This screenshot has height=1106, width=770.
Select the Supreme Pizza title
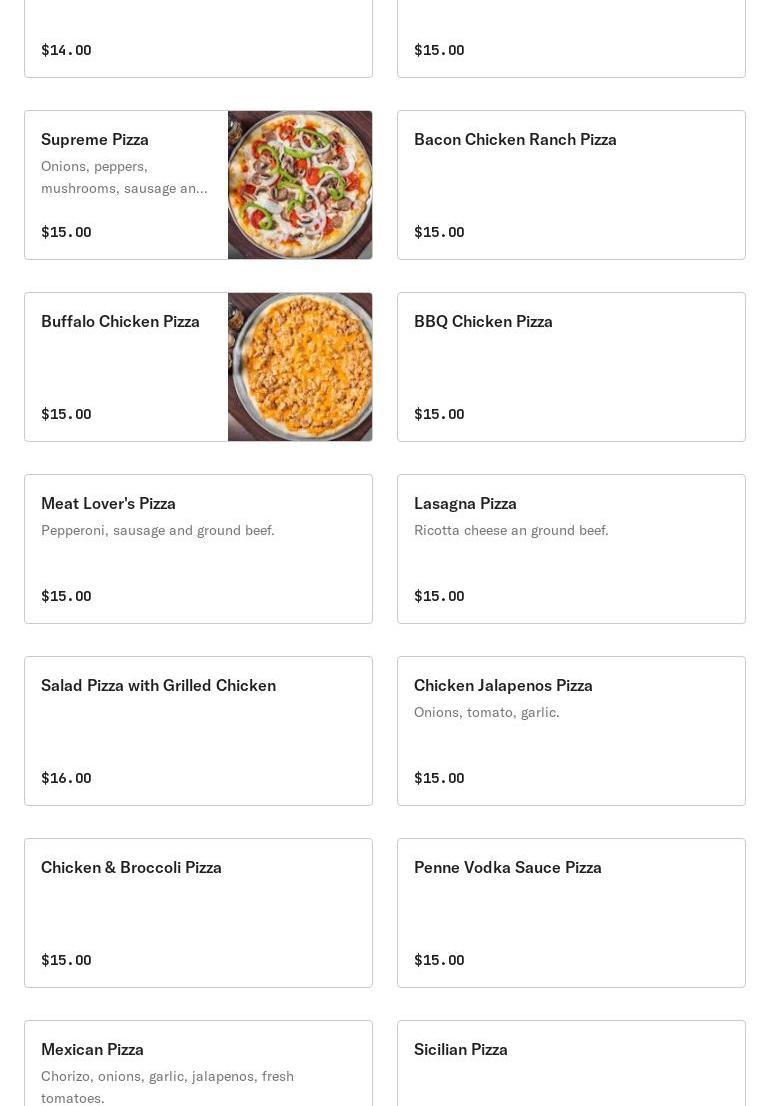click(95, 139)
